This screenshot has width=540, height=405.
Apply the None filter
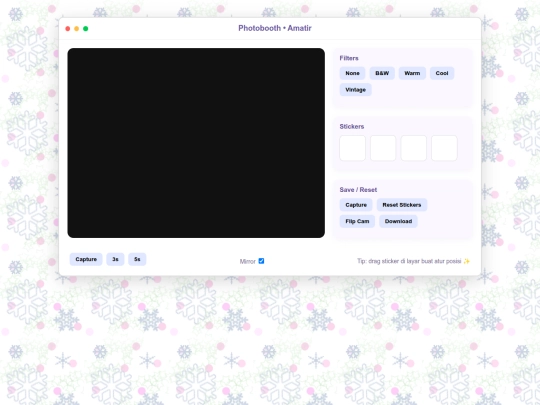pos(352,73)
